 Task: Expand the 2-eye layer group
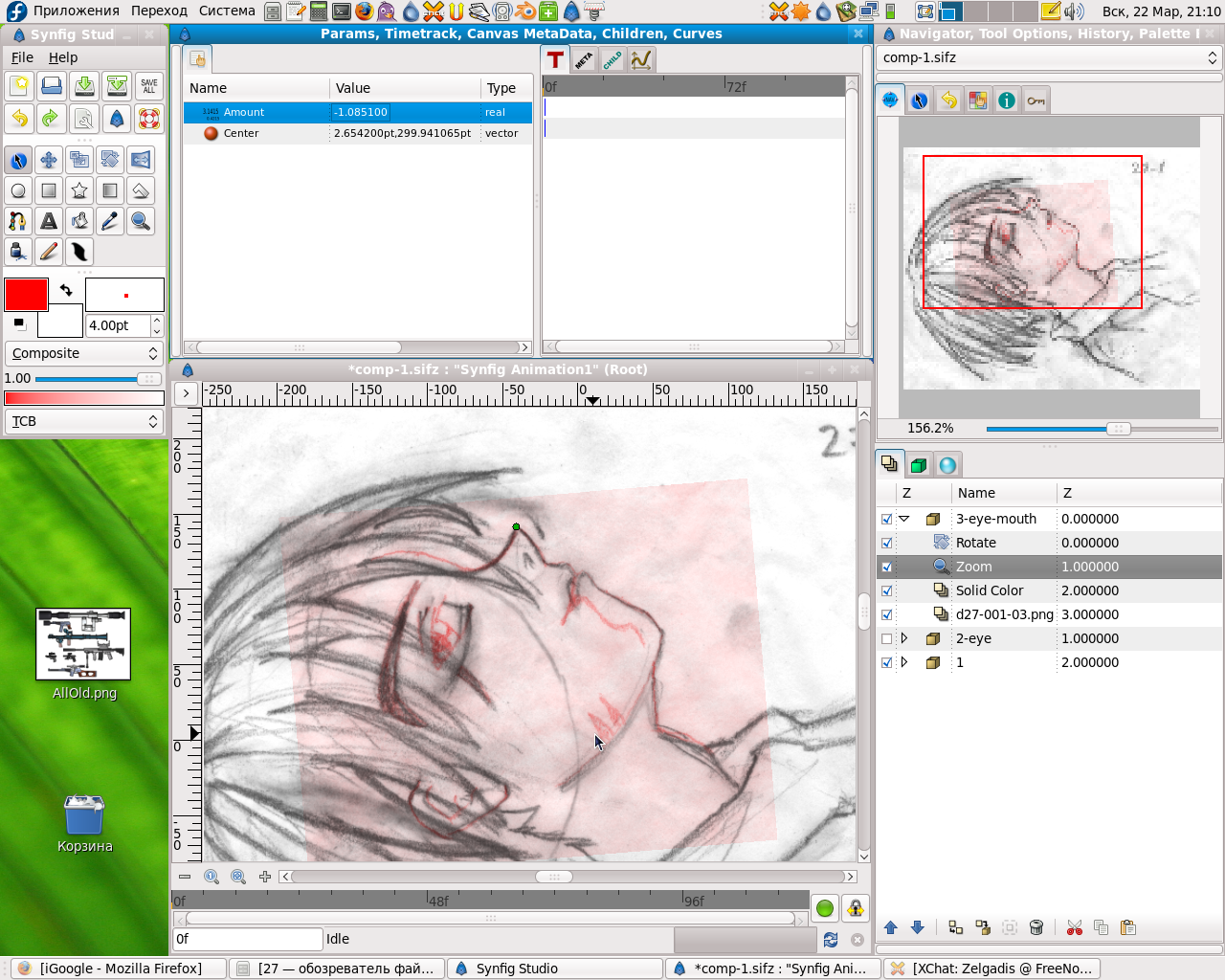coord(904,638)
